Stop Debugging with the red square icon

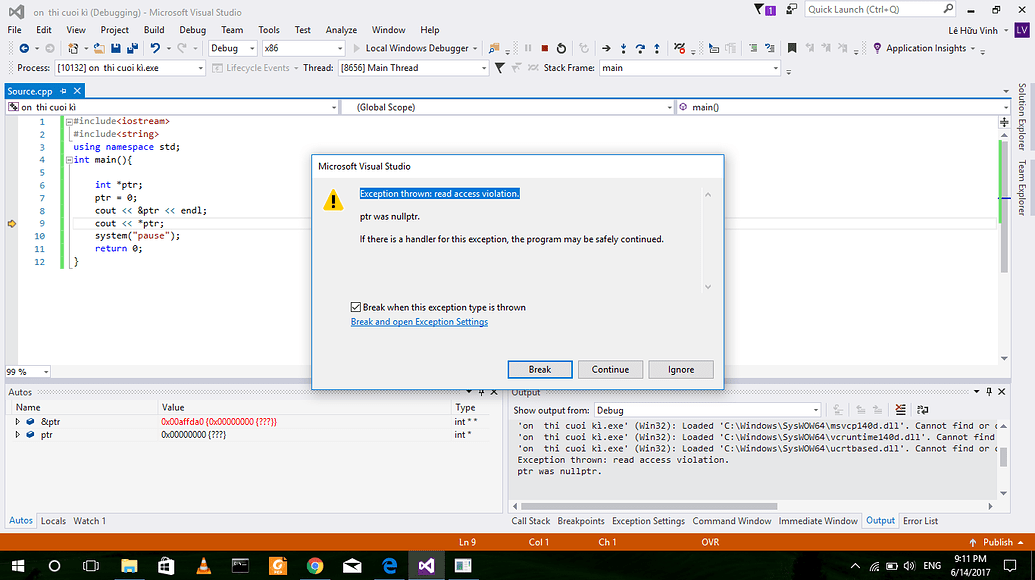[x=544, y=47]
